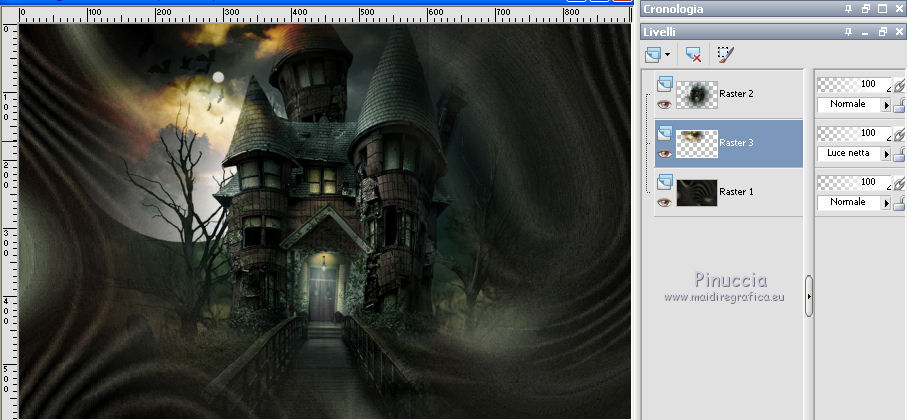Toggle visibility of Raster 3 layer
Viewport: 907px width, 420px height.
point(664,153)
